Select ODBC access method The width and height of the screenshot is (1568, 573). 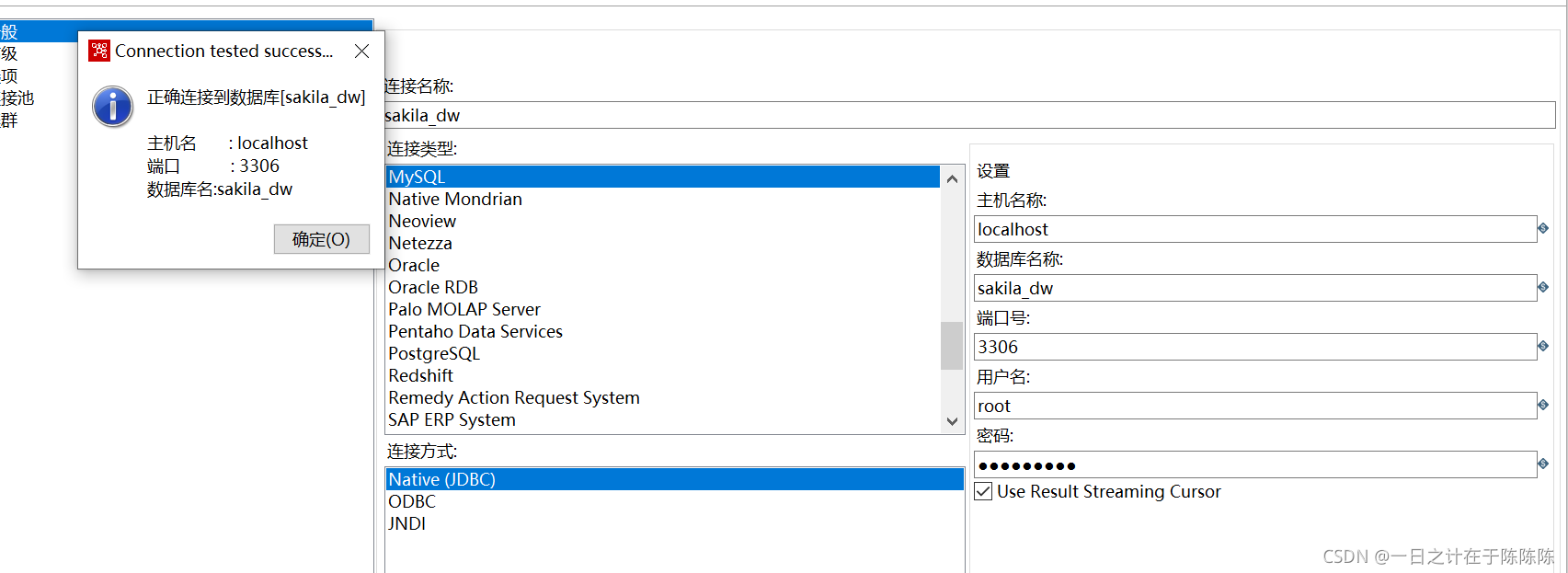(674, 501)
